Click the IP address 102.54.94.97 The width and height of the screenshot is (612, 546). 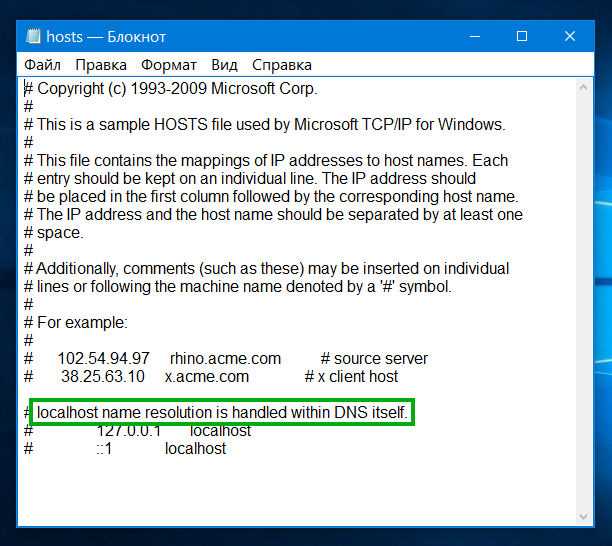[103, 358]
